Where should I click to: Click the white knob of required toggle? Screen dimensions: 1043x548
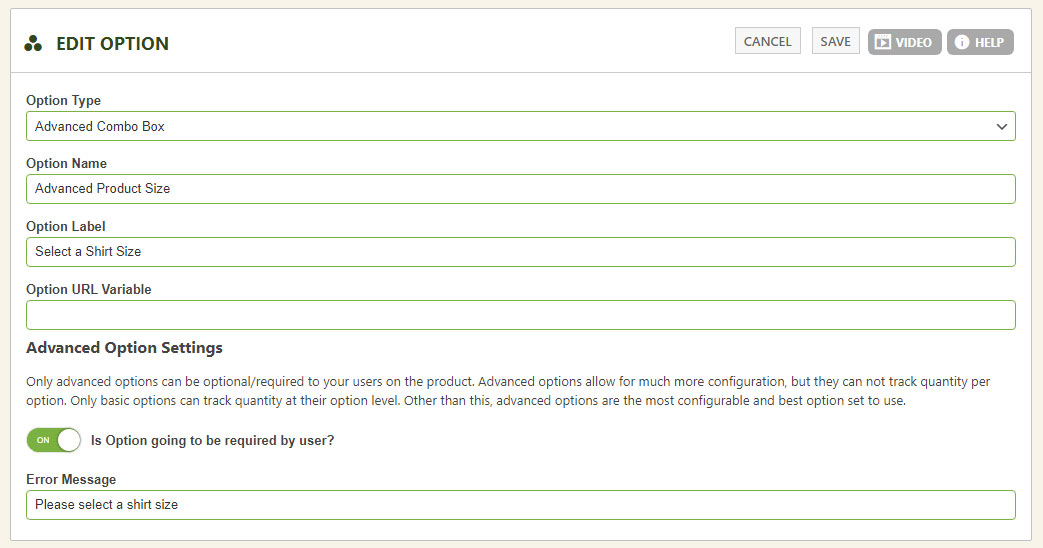click(x=69, y=440)
